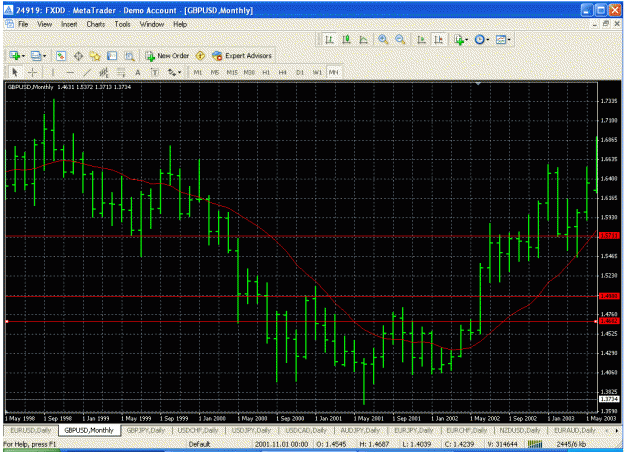Select the MN monthly timeframe button
The image size is (625, 452).
coord(333,72)
